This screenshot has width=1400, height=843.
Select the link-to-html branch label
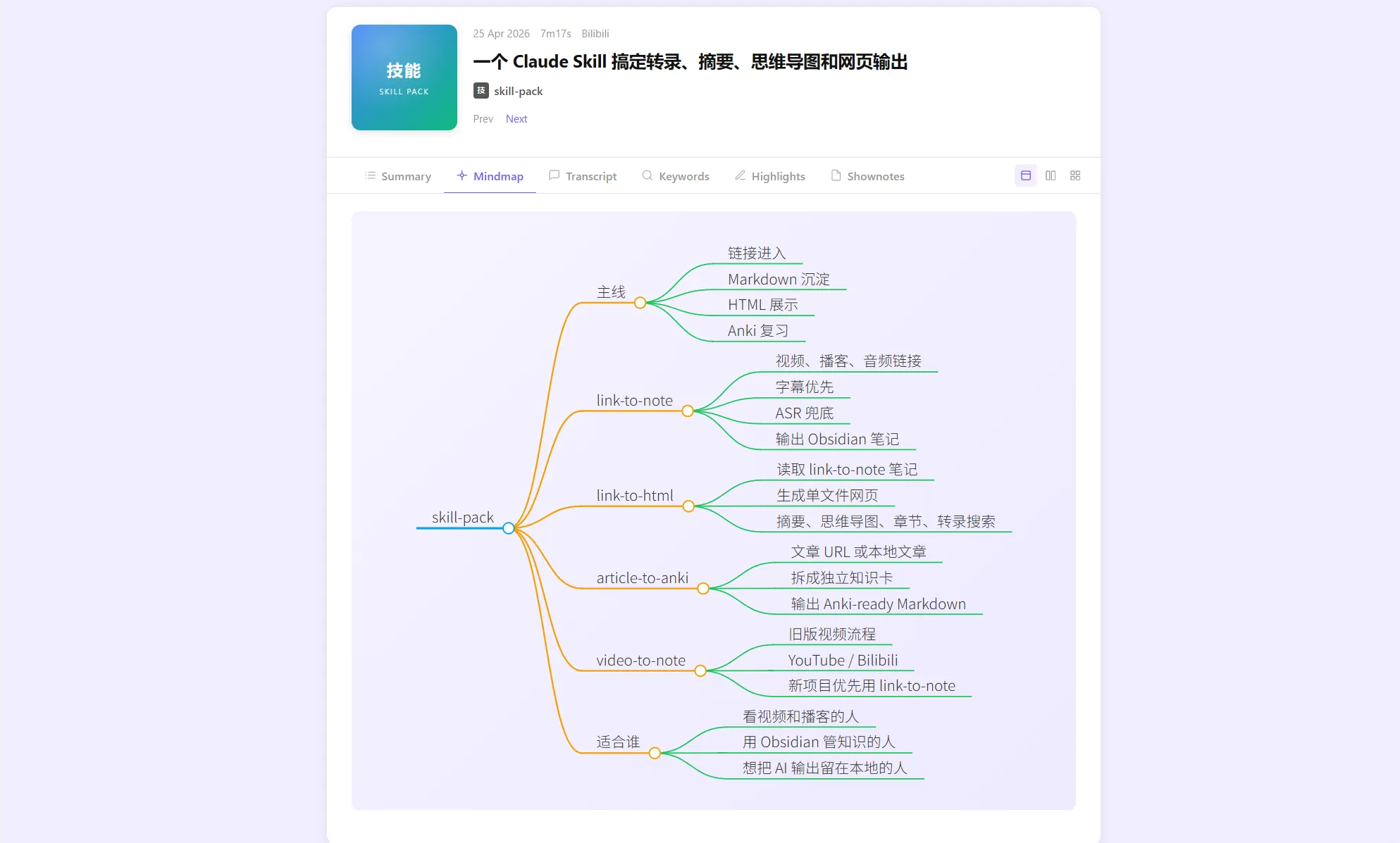(x=635, y=496)
